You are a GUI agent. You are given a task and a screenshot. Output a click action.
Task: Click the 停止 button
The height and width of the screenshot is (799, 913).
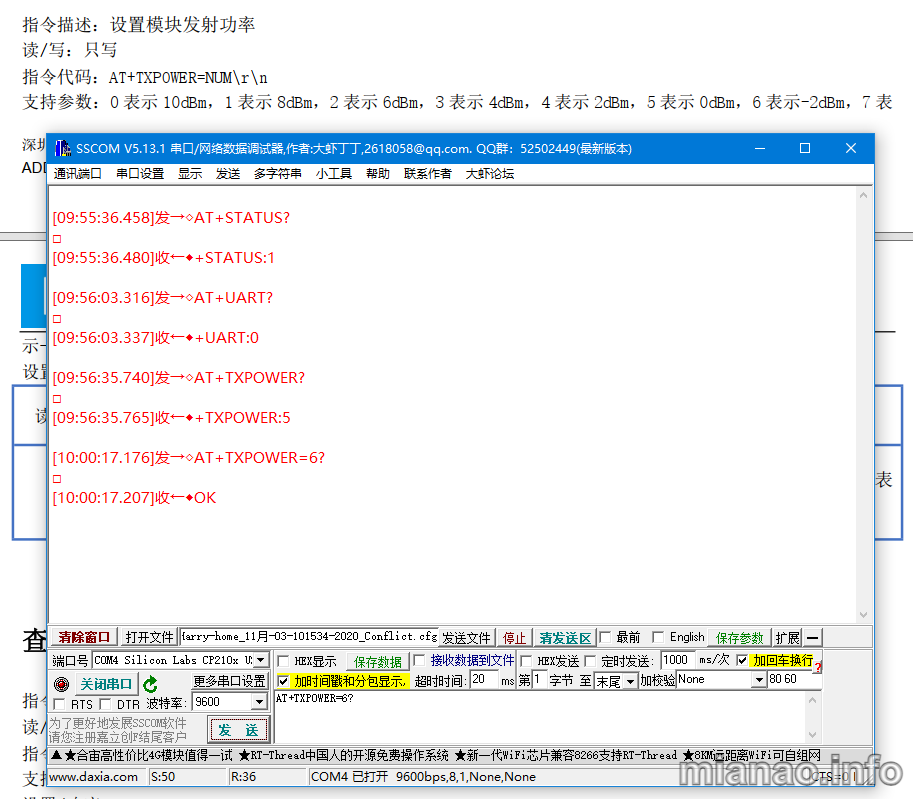point(514,638)
